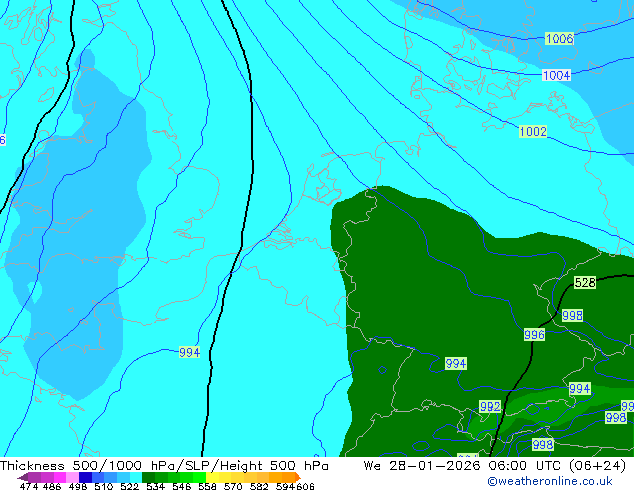Click the 1002 isobar label
Viewport: 634px width, 490px height.
[533, 131]
